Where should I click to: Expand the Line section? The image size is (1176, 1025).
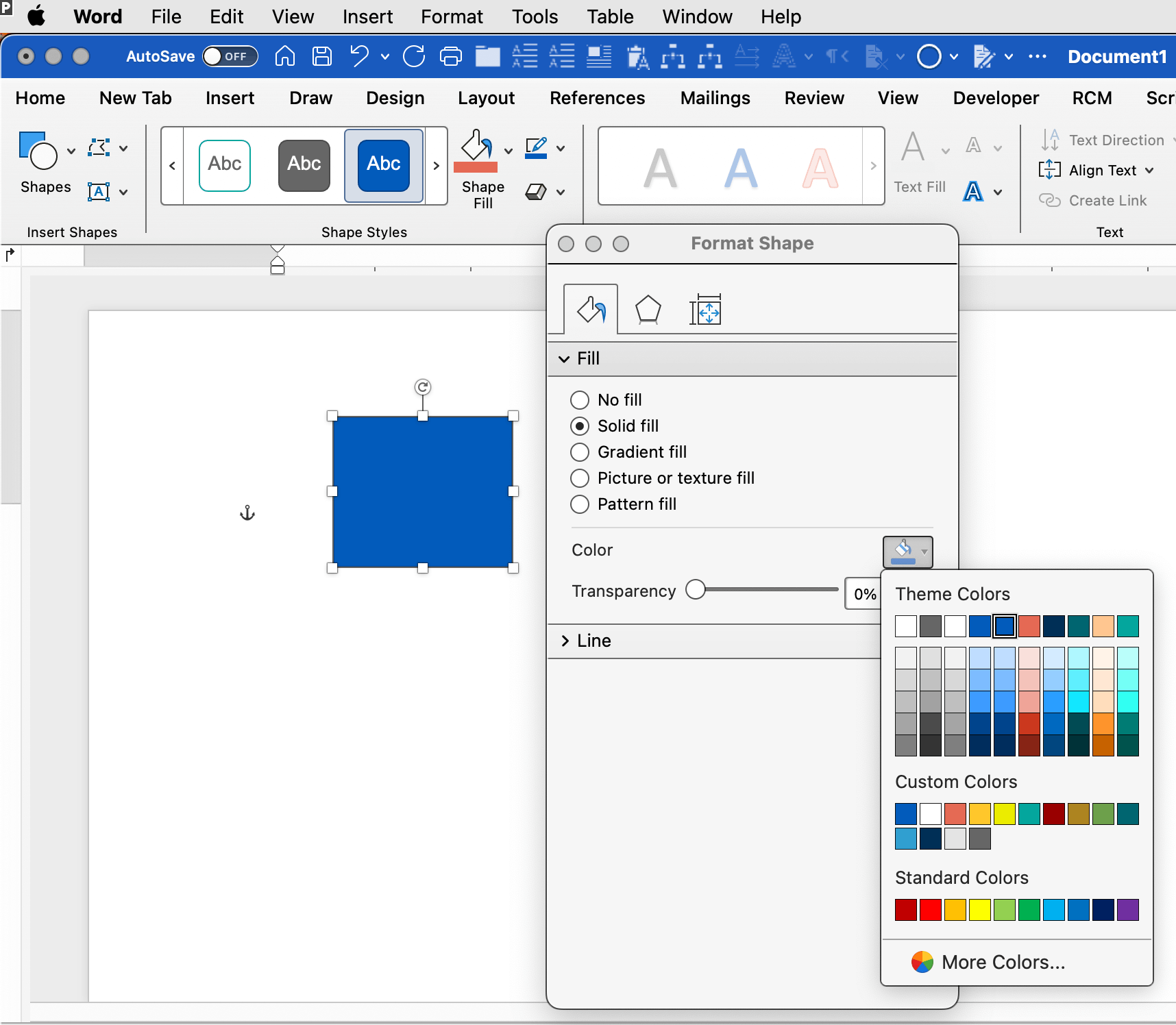[x=565, y=641]
